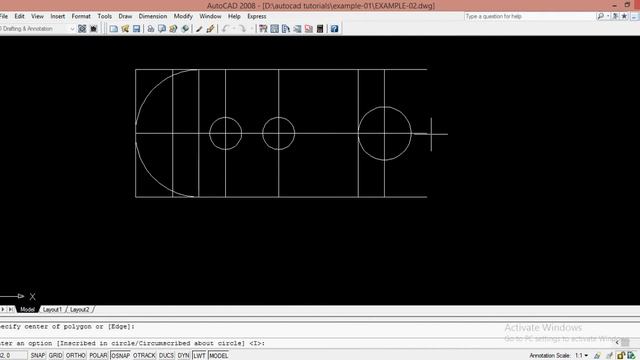Open DesignCenter icon
Screen dimensions: 640x360
pyautogui.click(x=274, y=29)
